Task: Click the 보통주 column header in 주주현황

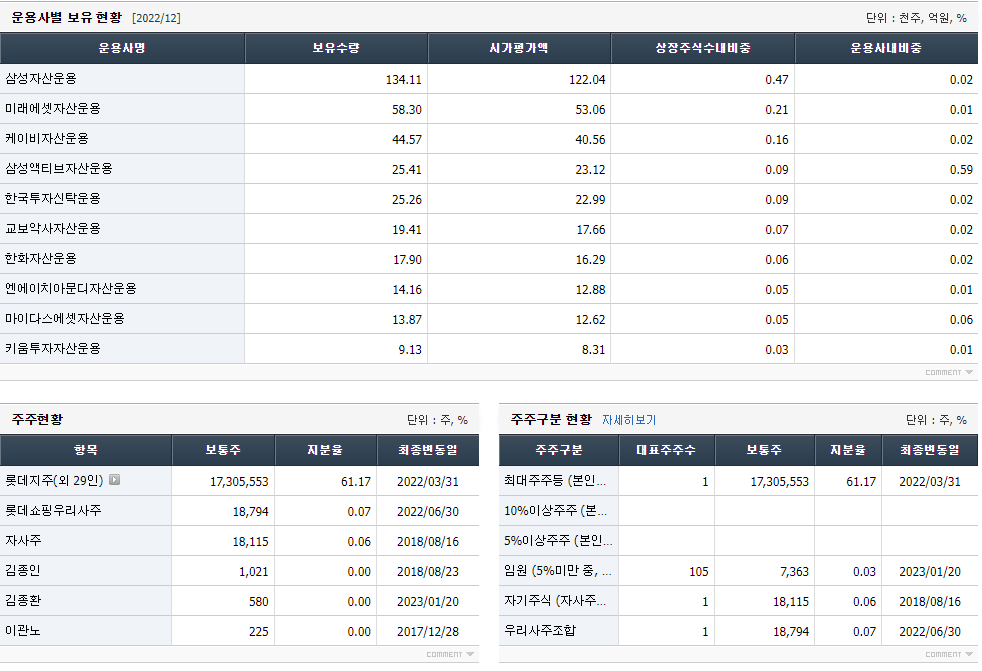Action: tap(223, 450)
